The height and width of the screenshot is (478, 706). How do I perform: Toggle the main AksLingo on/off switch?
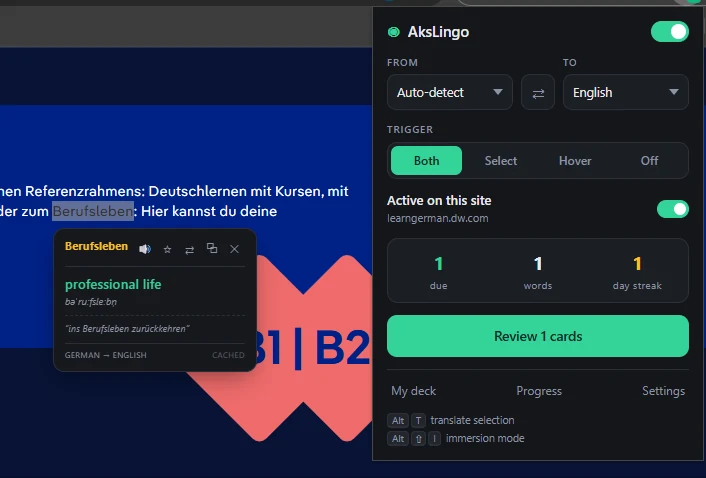point(670,32)
